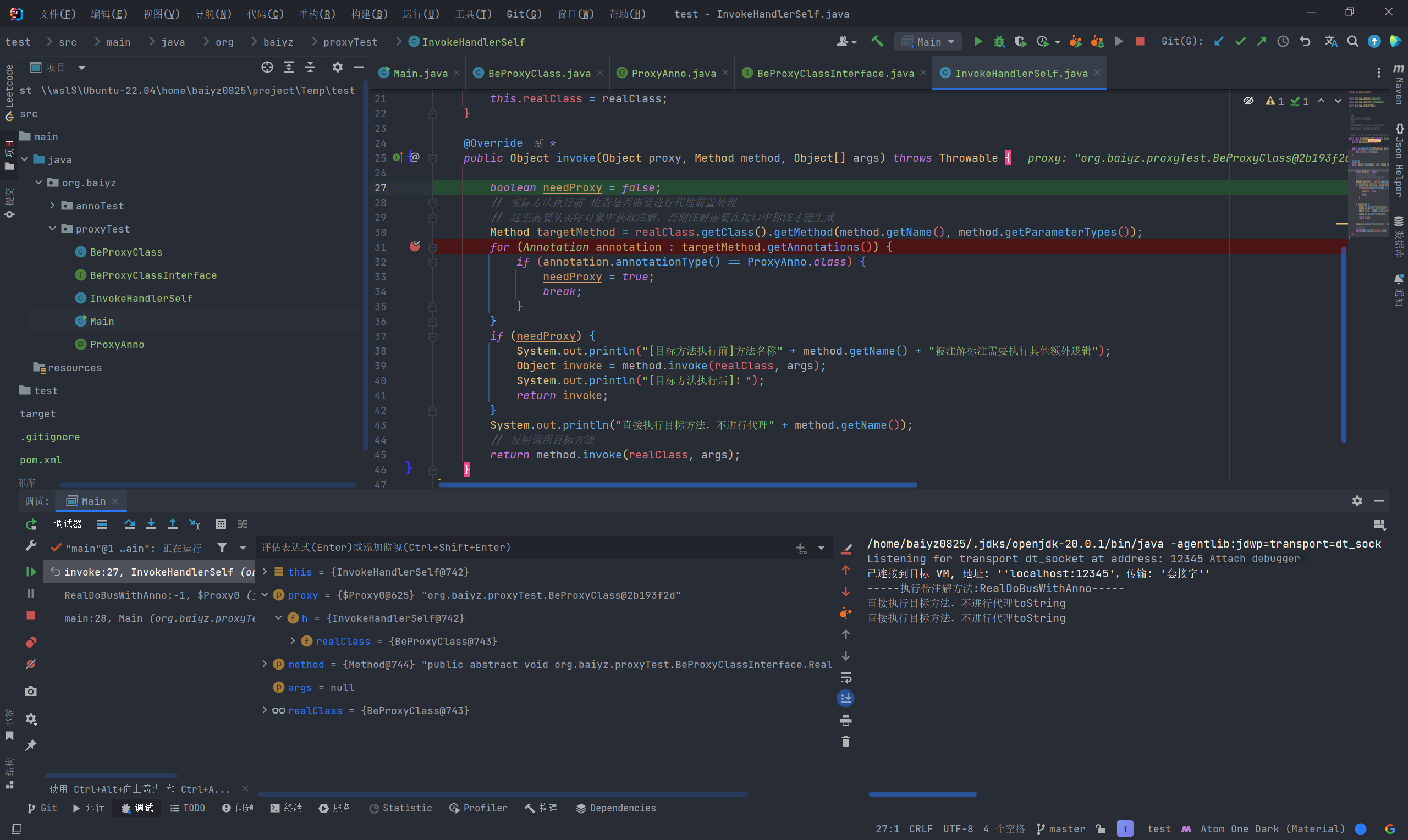
Task: Open the 文件(F) menu
Action: coord(58,14)
